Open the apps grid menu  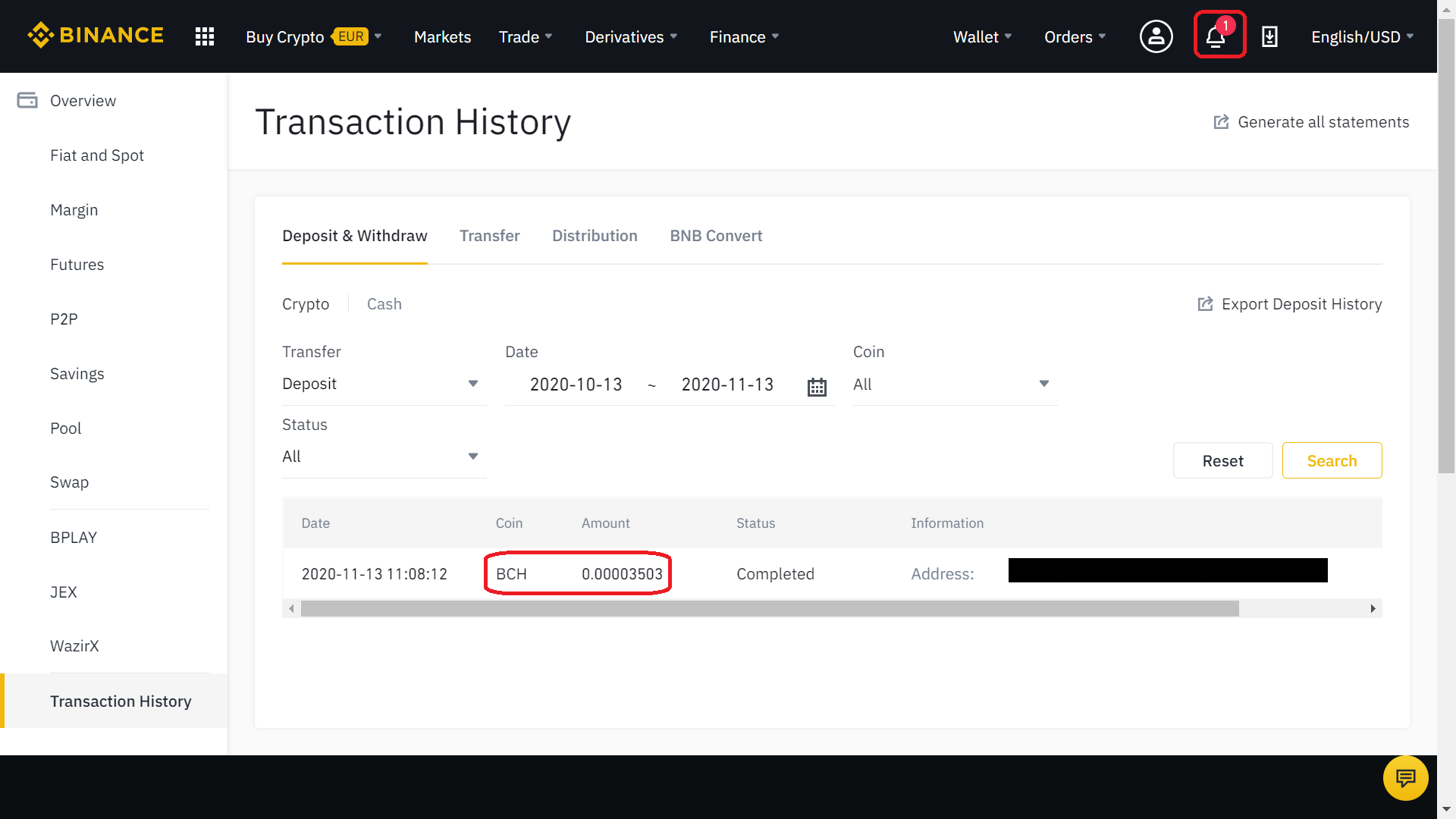205,36
